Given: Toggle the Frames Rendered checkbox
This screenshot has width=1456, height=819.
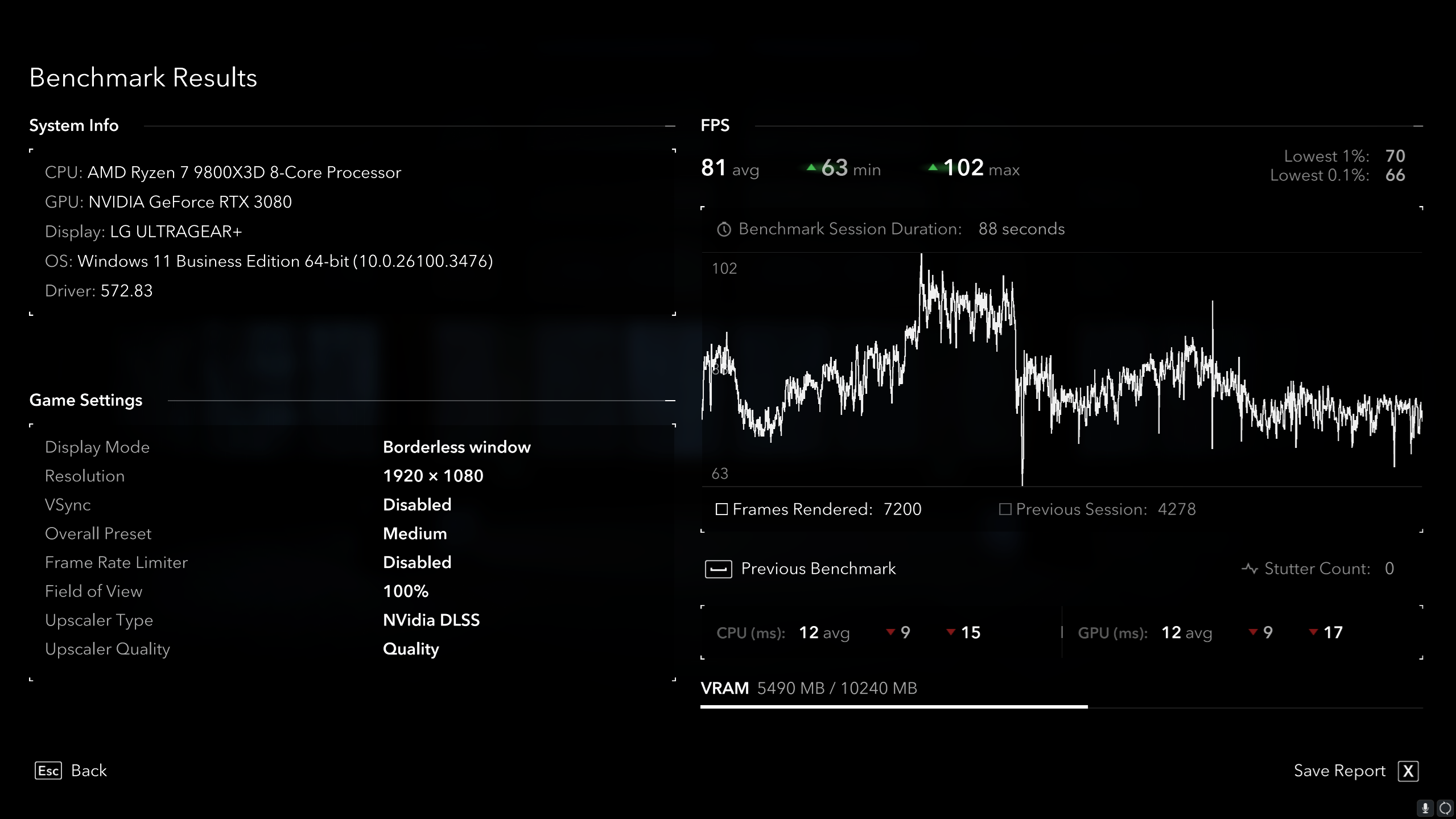Looking at the screenshot, I should point(721,509).
